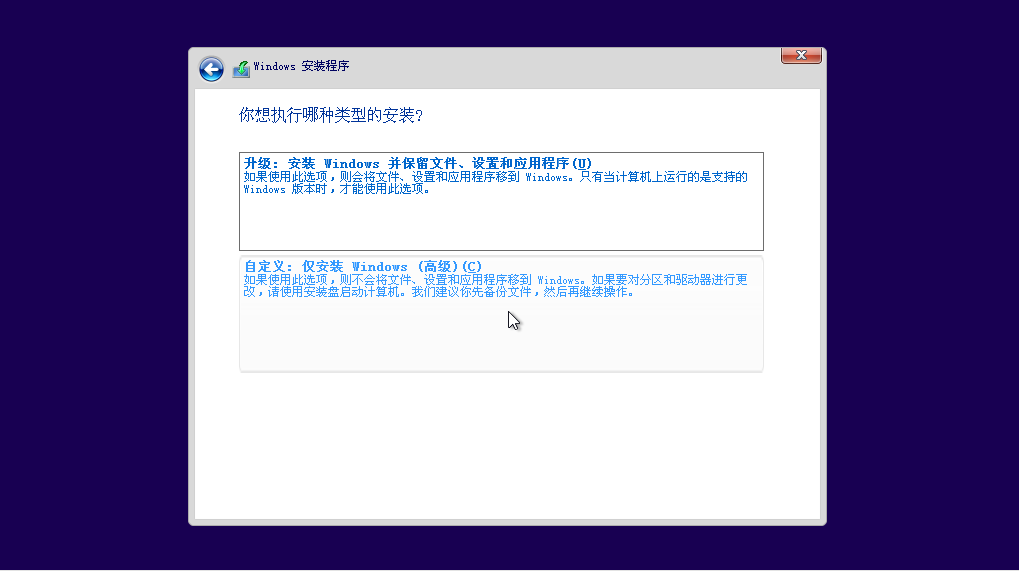1019x571 pixels.
Task: Click the heading 你想执行哪种类型的安装?
Action: pyautogui.click(x=331, y=116)
